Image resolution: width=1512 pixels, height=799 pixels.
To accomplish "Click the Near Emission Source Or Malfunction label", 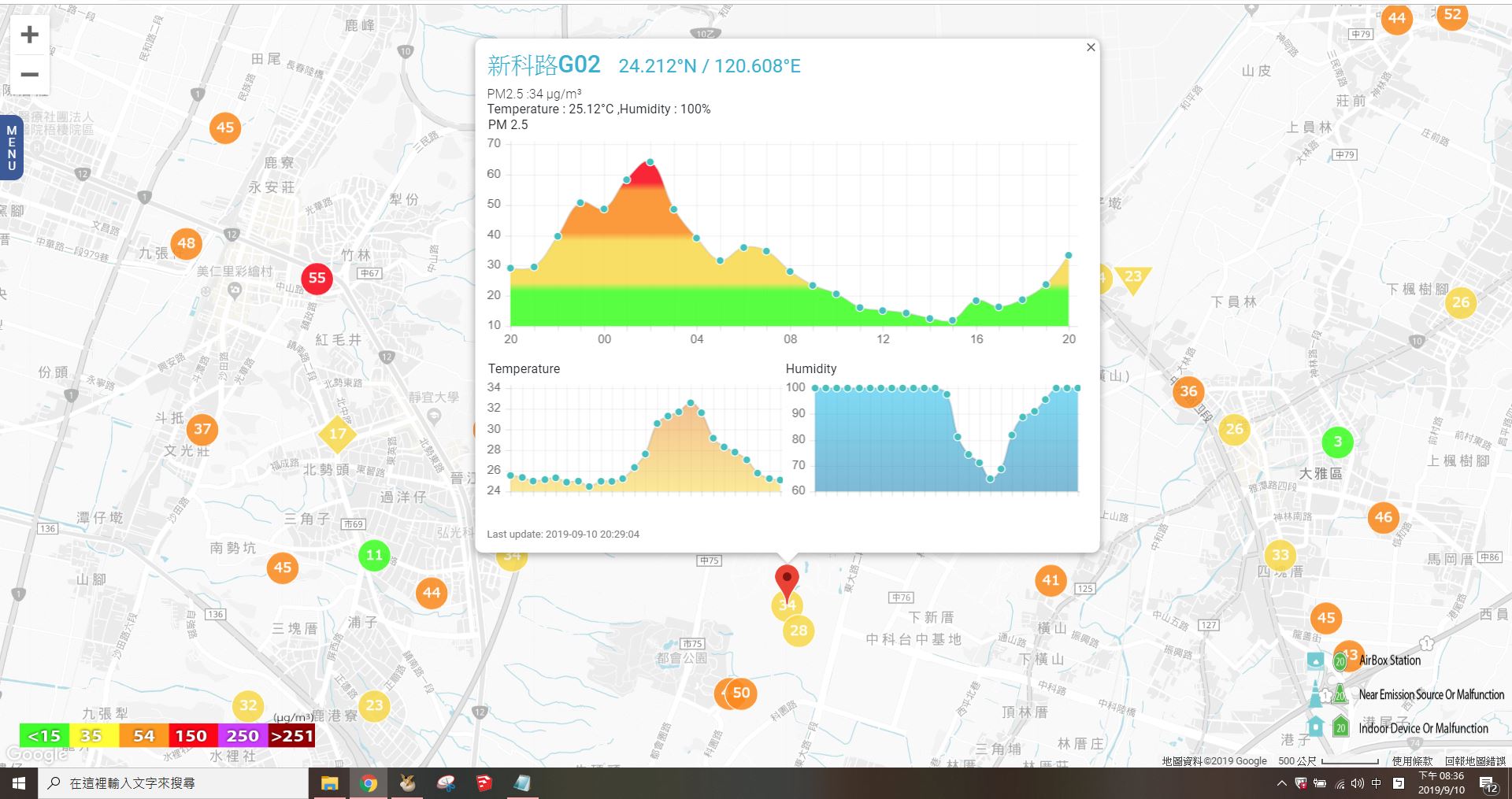I will pyautogui.click(x=1431, y=694).
